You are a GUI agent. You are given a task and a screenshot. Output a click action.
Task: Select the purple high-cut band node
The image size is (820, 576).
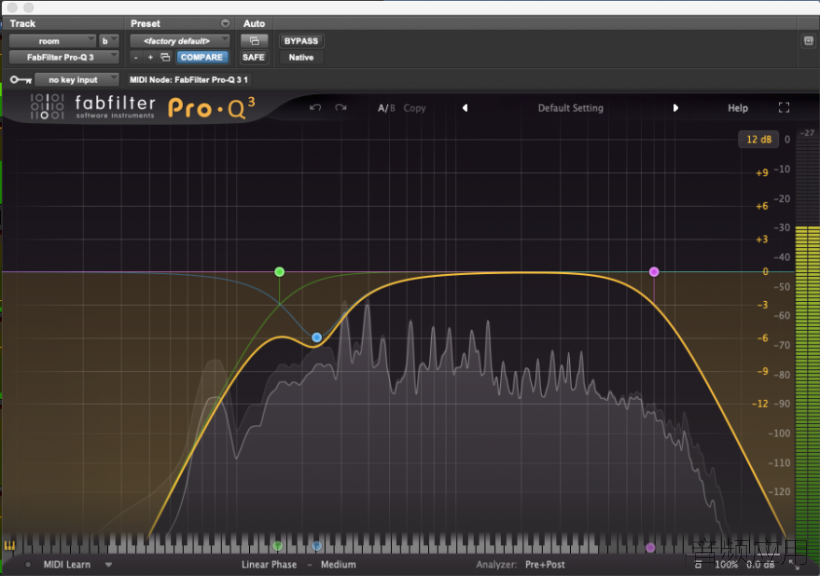click(654, 272)
